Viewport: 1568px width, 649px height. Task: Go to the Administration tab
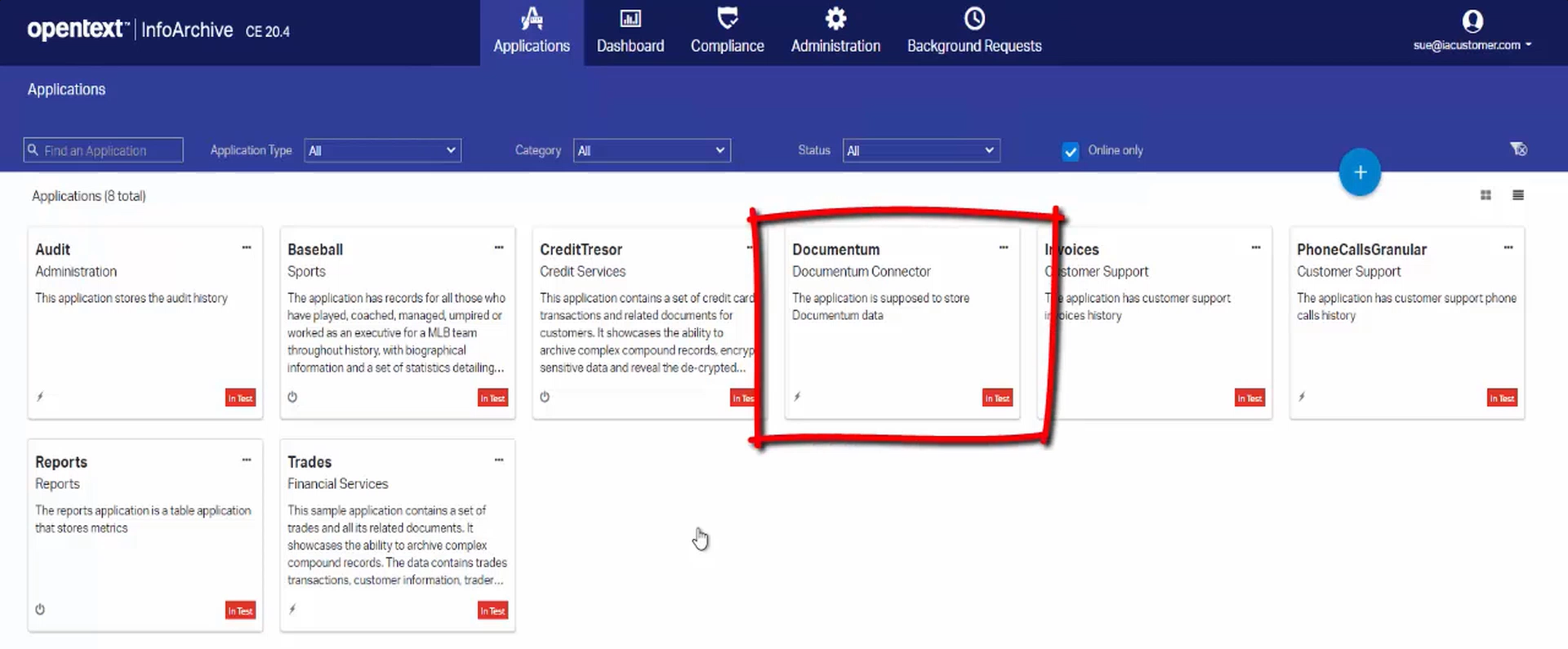(835, 32)
